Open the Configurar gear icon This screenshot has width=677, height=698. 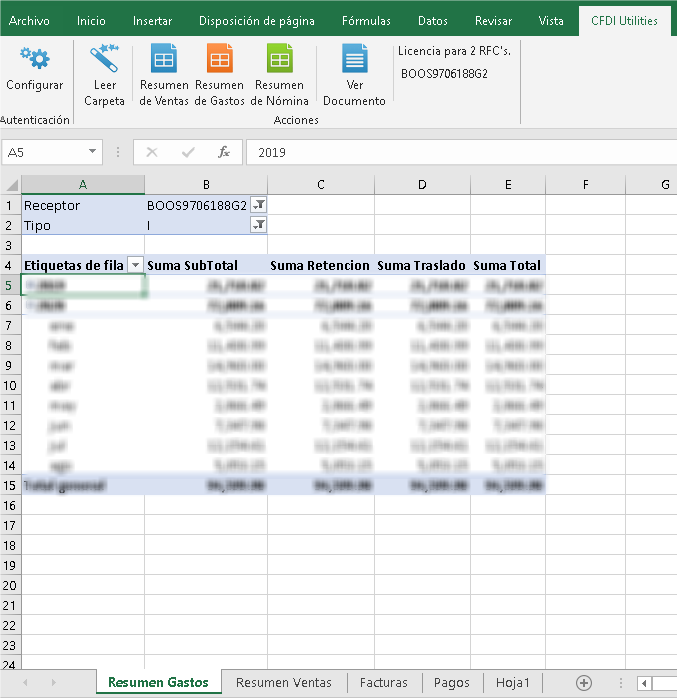[x=34, y=59]
